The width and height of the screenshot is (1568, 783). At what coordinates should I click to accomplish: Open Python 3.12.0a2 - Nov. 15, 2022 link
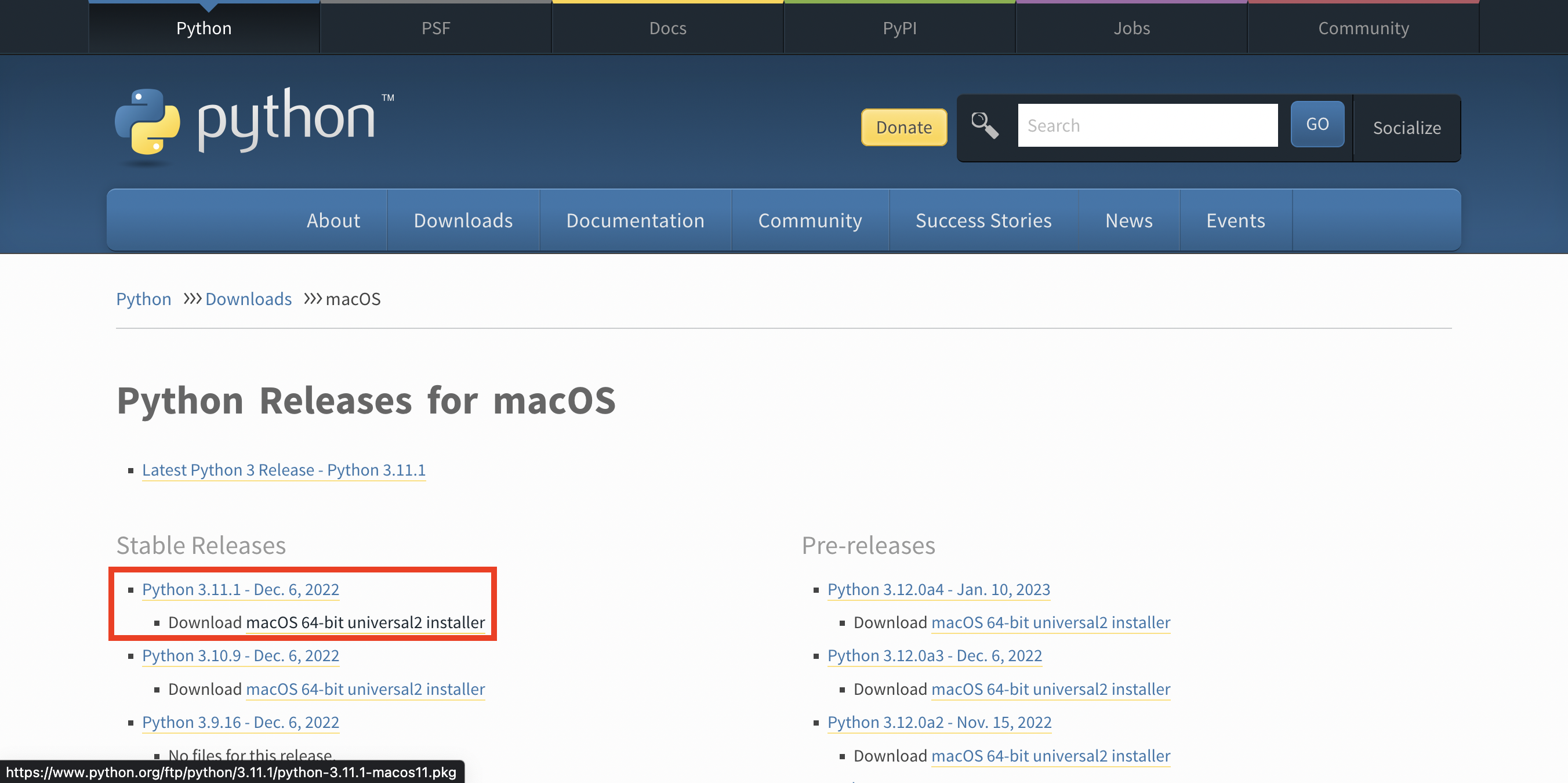click(939, 722)
